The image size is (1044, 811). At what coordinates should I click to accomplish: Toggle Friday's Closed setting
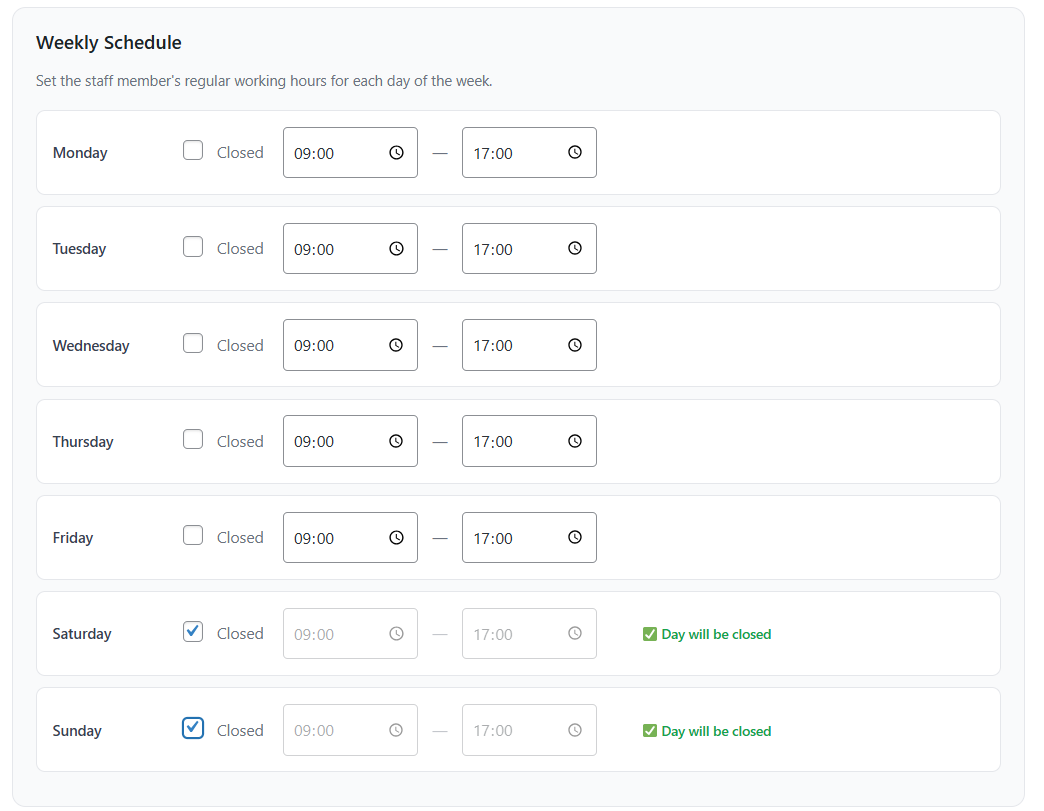click(192, 535)
